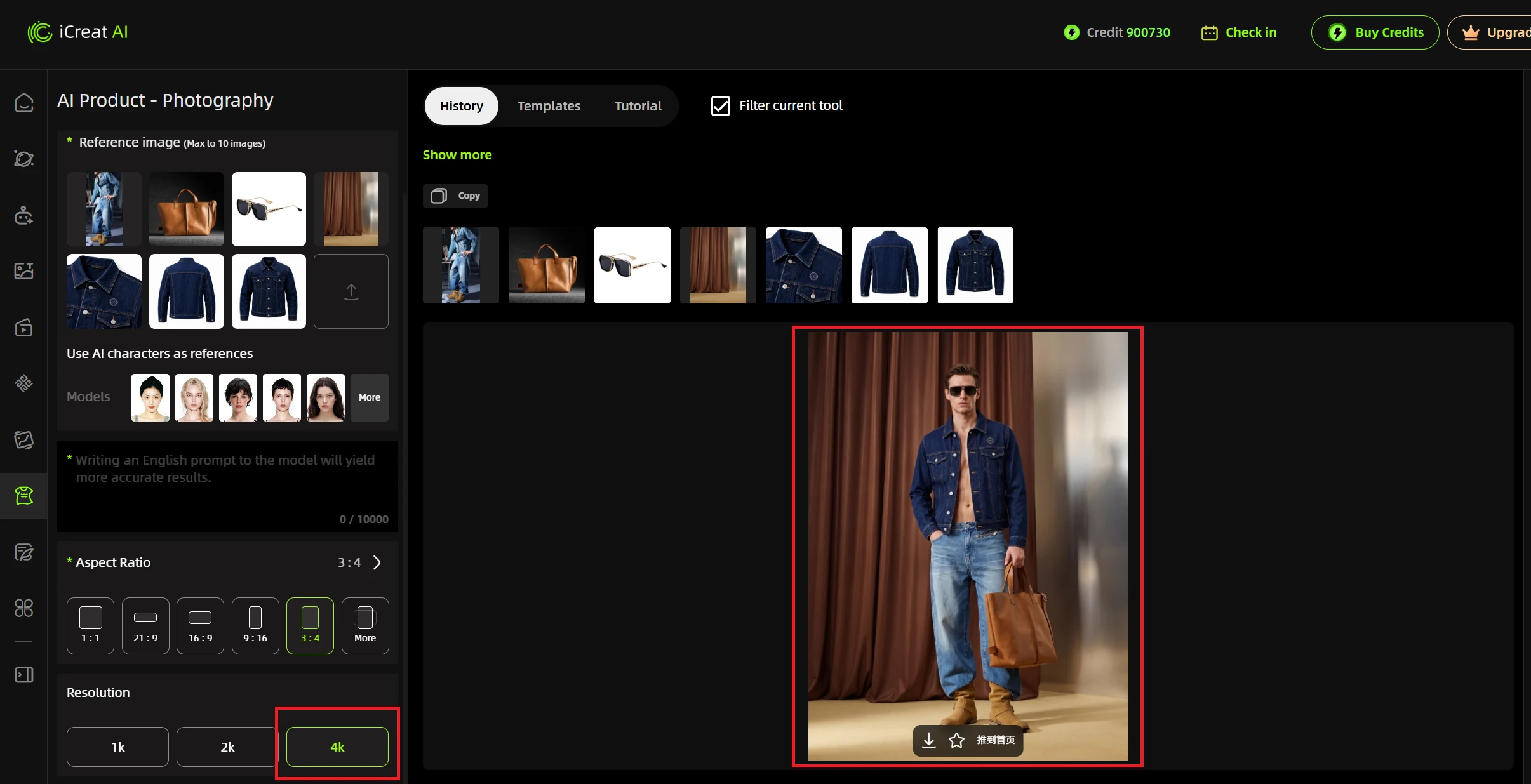Open the four-circle apps grid sidebar icon

point(23,608)
